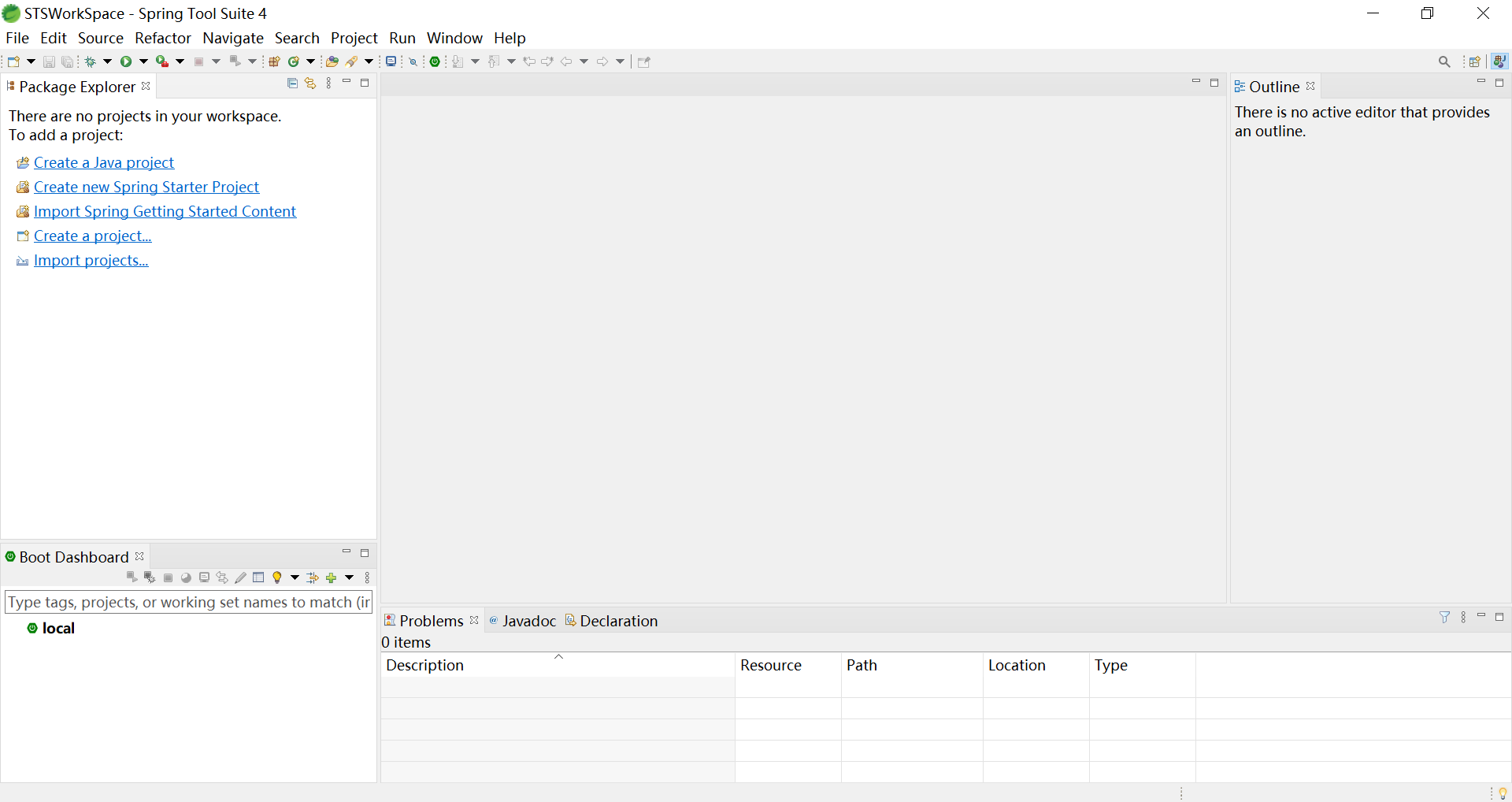Open the Refactor menu
Image resolution: width=1512 pixels, height=802 pixels.
coord(162,38)
